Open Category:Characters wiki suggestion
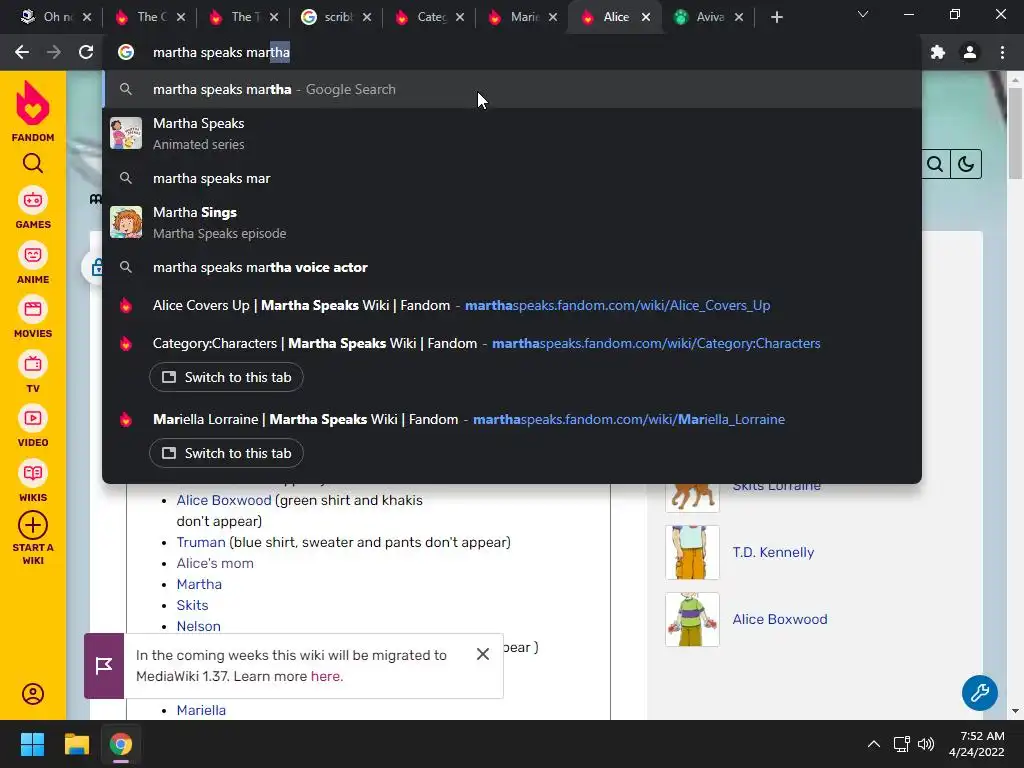Image resolution: width=1024 pixels, height=768 pixels. pos(512,343)
